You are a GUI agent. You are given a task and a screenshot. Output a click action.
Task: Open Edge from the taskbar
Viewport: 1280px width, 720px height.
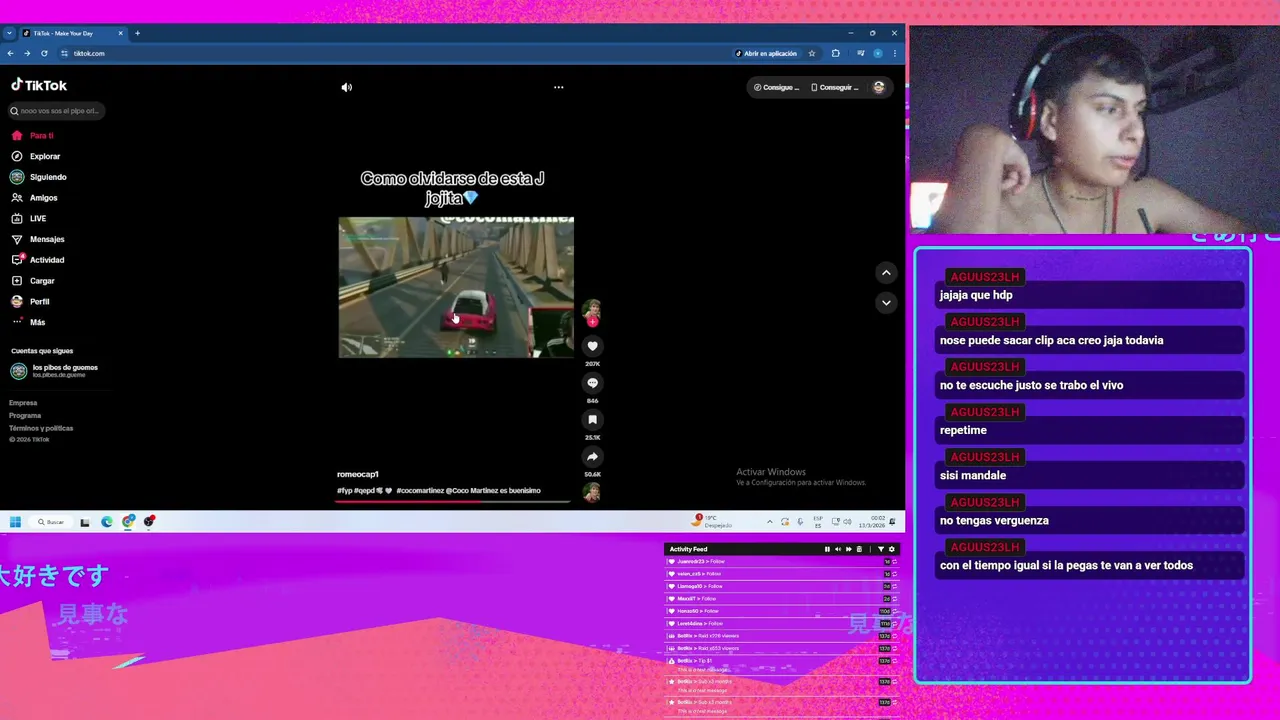107,522
